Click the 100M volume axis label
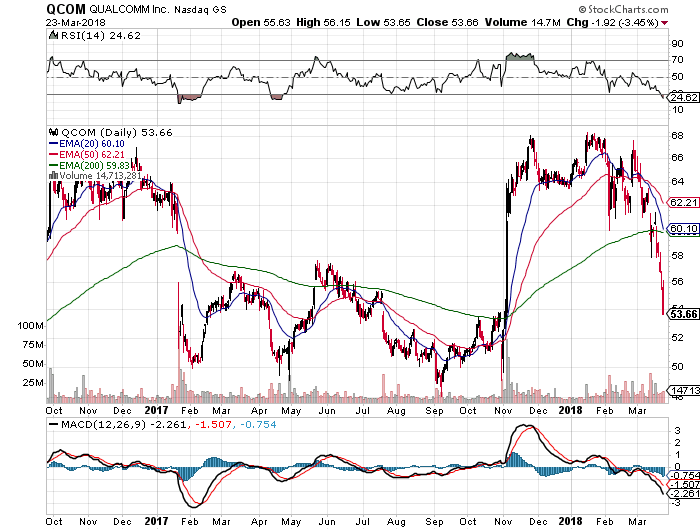 pyautogui.click(x=30, y=326)
